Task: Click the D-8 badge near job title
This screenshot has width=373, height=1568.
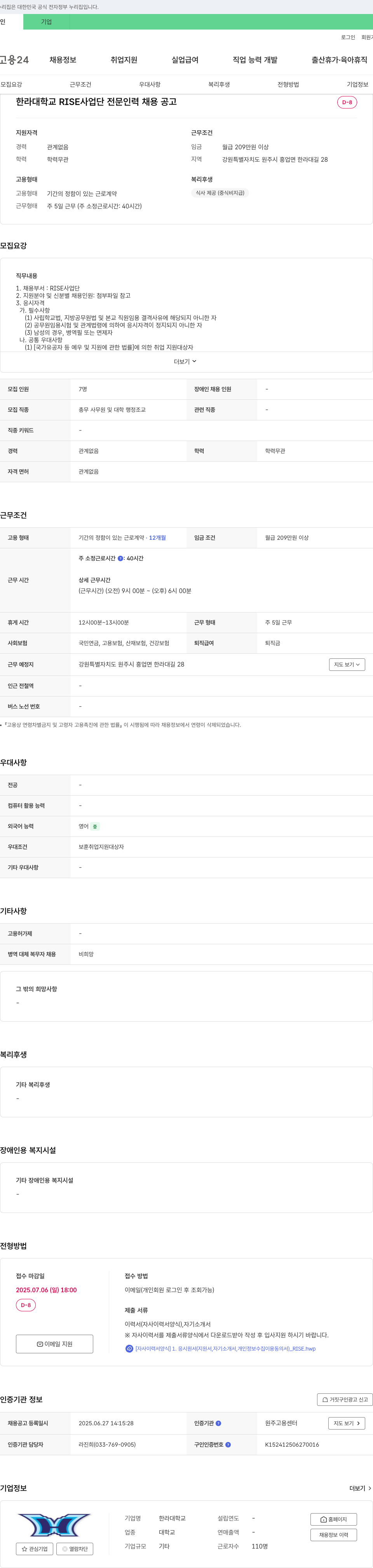Action: (x=347, y=102)
